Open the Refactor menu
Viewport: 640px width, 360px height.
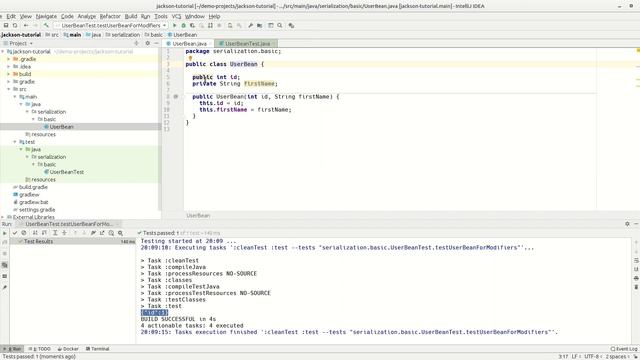click(110, 16)
